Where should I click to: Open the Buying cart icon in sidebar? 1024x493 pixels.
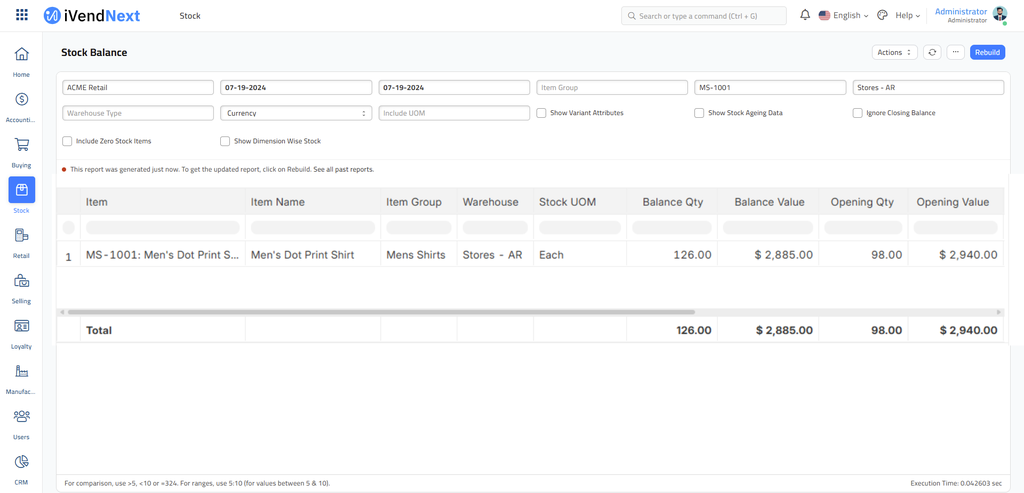click(x=21, y=145)
